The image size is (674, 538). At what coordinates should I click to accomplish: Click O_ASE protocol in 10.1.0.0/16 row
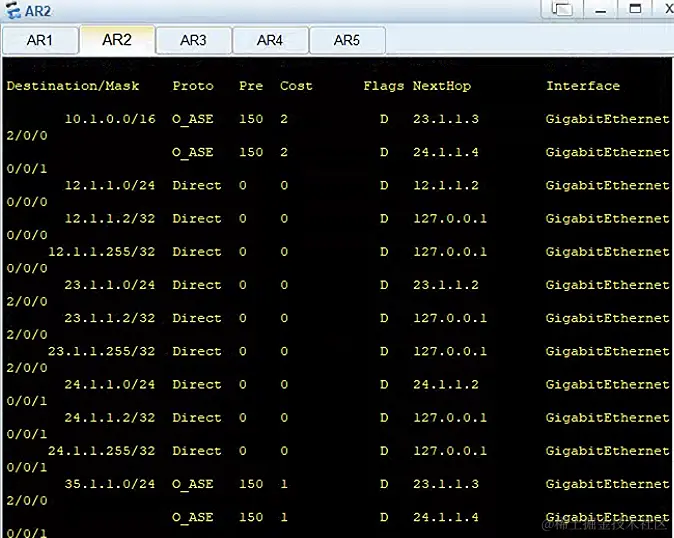click(x=193, y=119)
